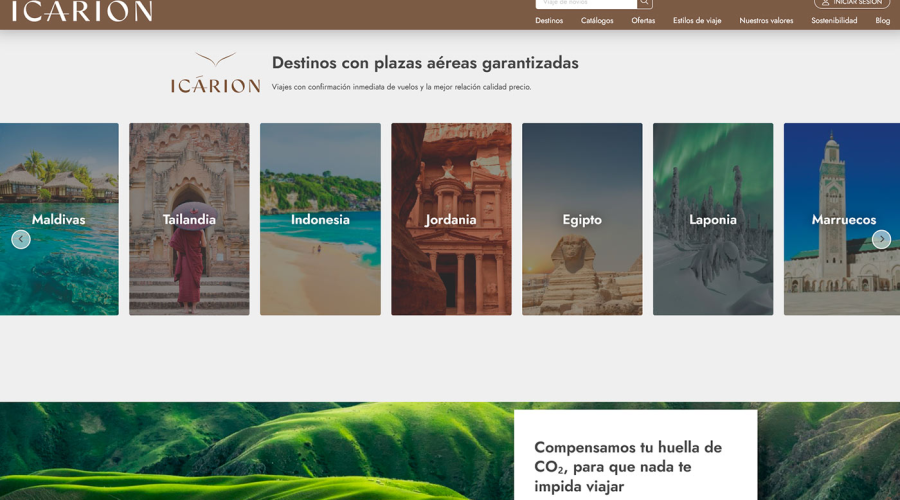This screenshot has width=900, height=500.
Task: Open Estilos de viaje menu
Action: tap(697, 21)
